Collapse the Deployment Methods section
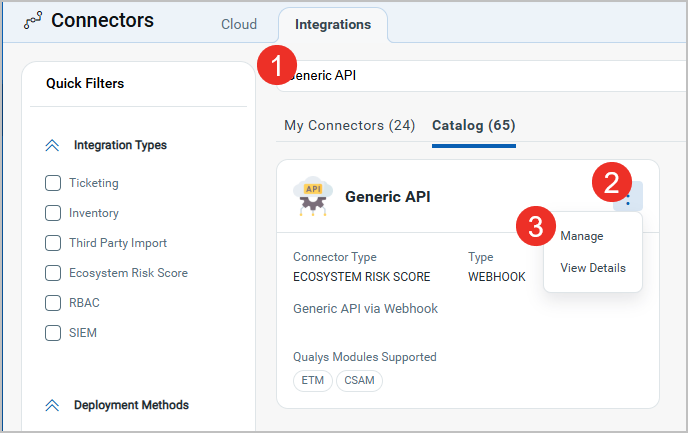688x433 pixels. click(53, 406)
